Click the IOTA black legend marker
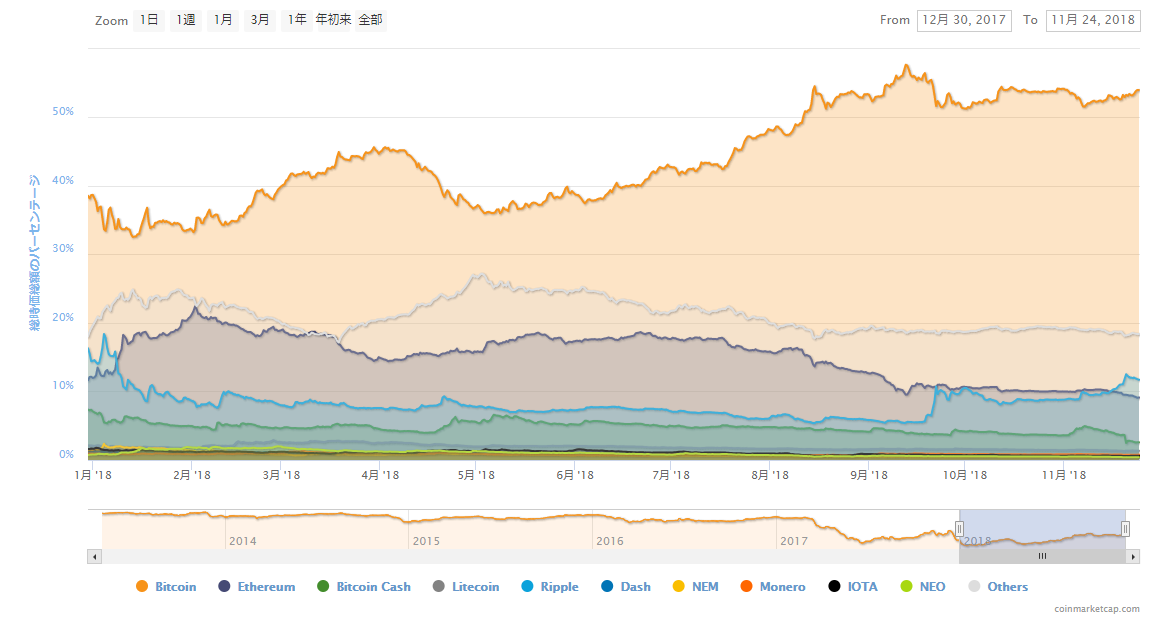This screenshot has height=627, width=1159. point(835,587)
